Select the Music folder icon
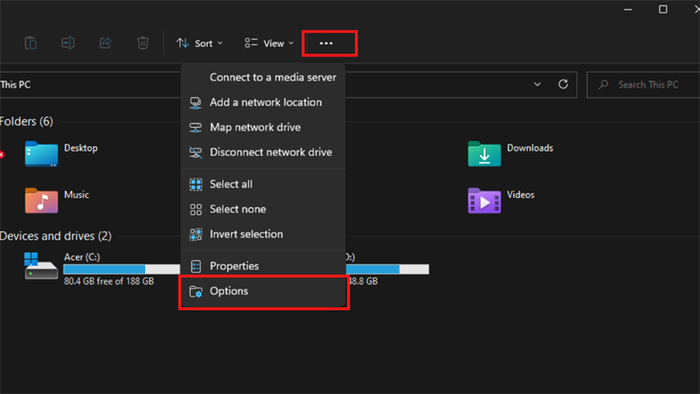Image resolution: width=700 pixels, height=394 pixels. (42, 201)
